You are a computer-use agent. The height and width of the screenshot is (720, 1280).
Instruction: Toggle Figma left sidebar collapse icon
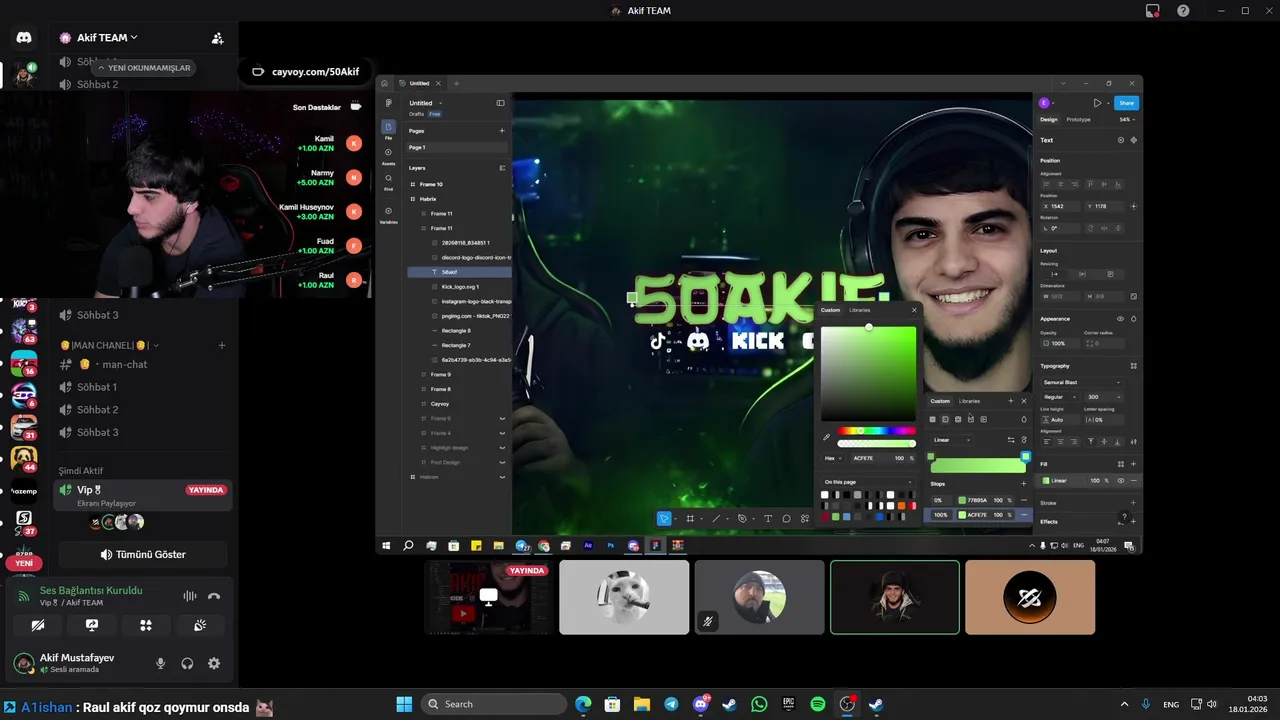pos(501,103)
